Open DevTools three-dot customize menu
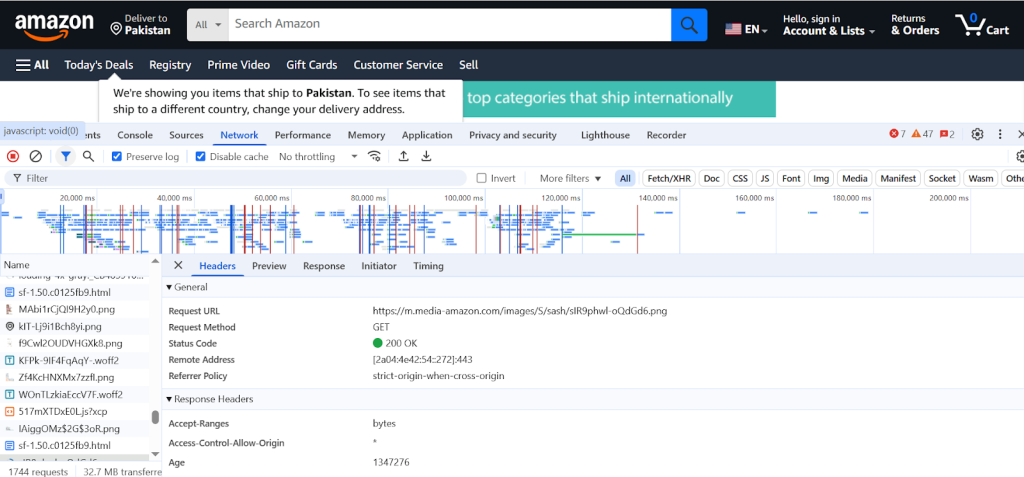 tap(1000, 135)
